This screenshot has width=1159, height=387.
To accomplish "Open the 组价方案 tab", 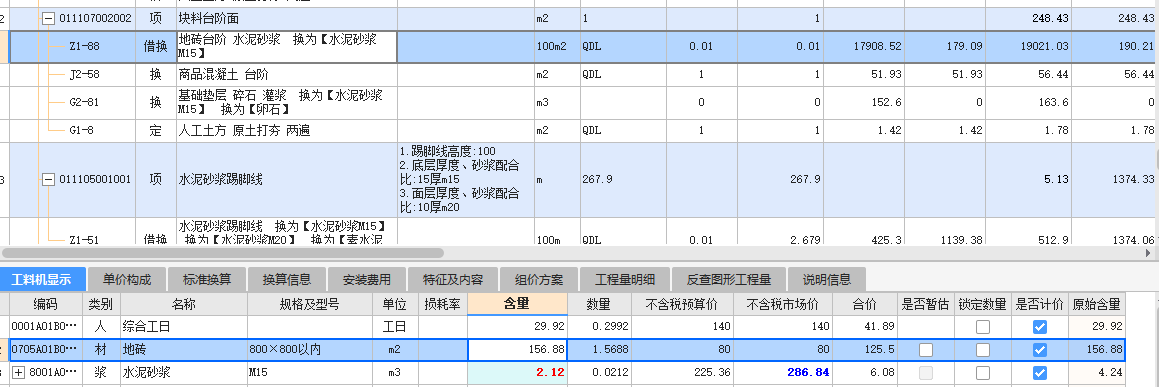I will (x=539, y=280).
